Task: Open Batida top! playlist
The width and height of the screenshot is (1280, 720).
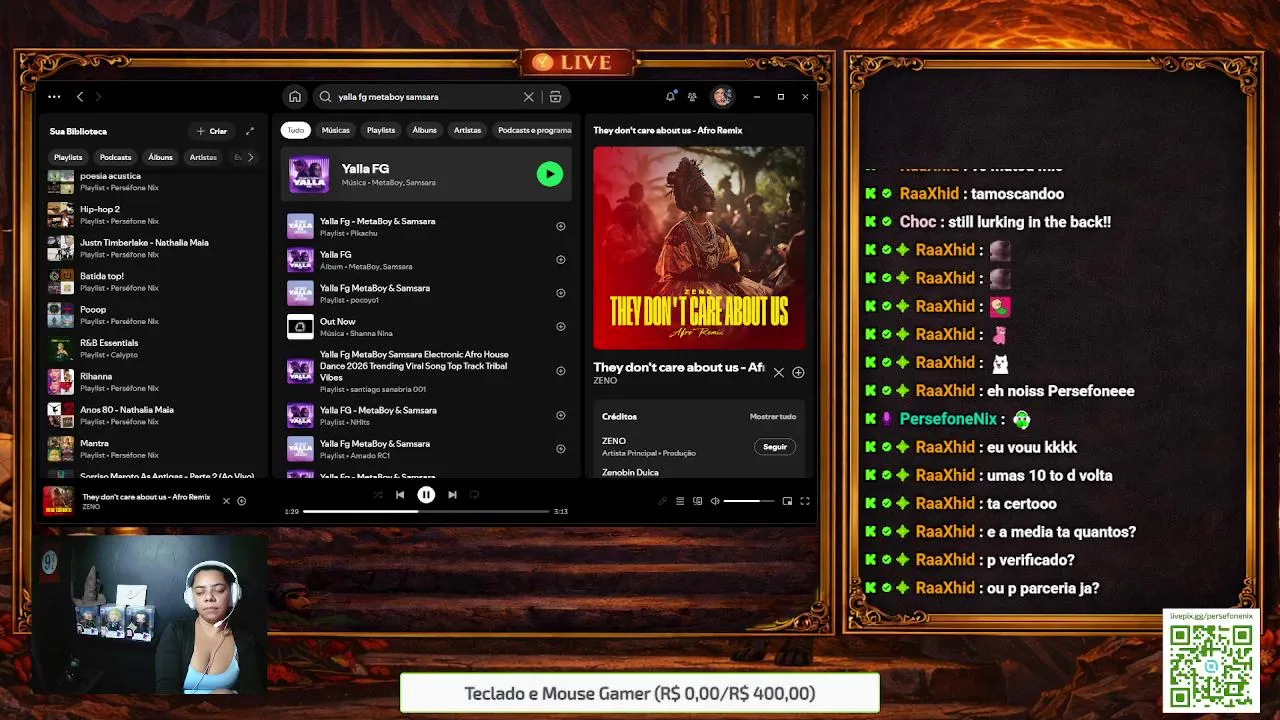Action: [155, 281]
